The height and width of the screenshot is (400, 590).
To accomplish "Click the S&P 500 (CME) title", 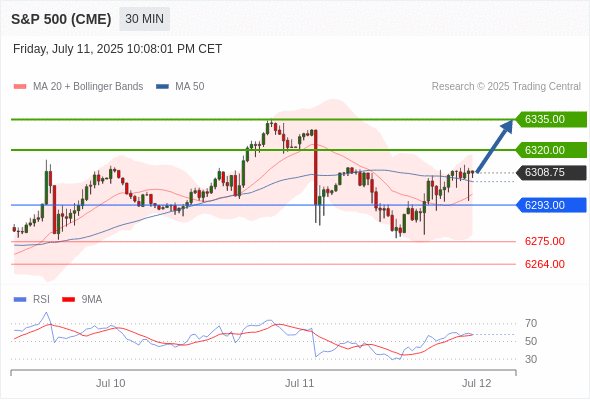I will coord(61,19).
